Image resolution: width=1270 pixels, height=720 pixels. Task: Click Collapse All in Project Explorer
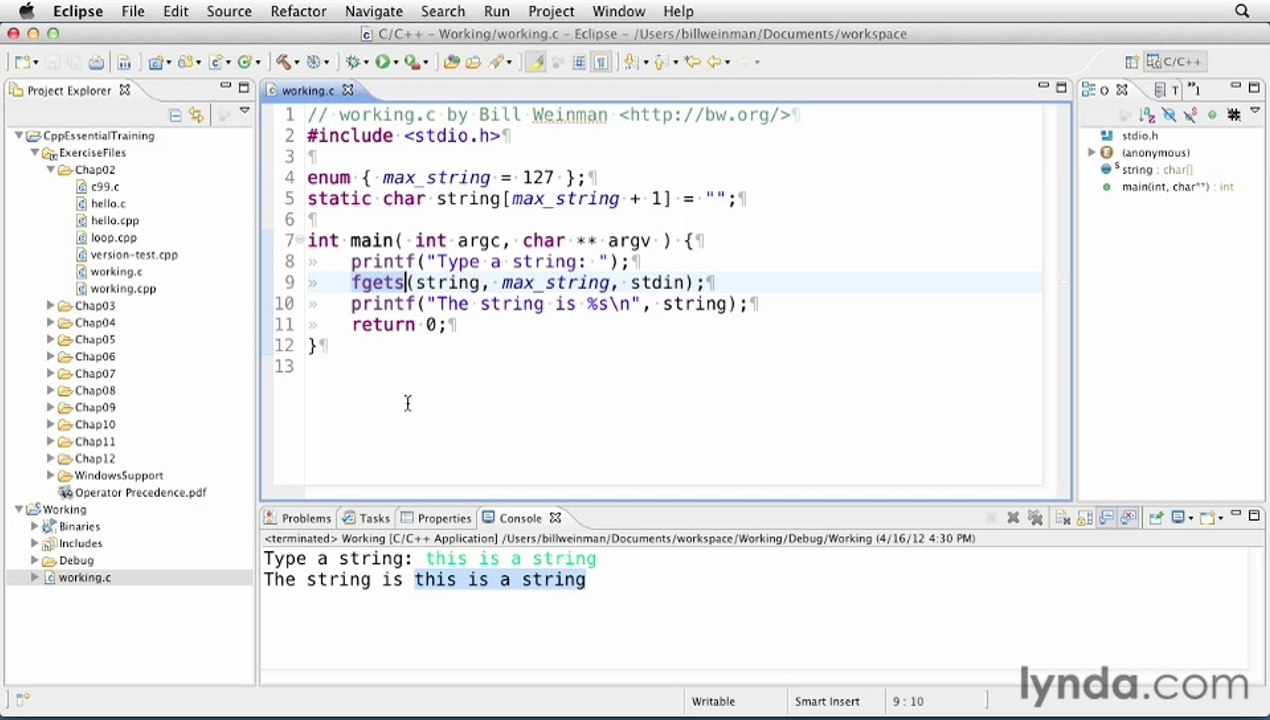coord(175,115)
